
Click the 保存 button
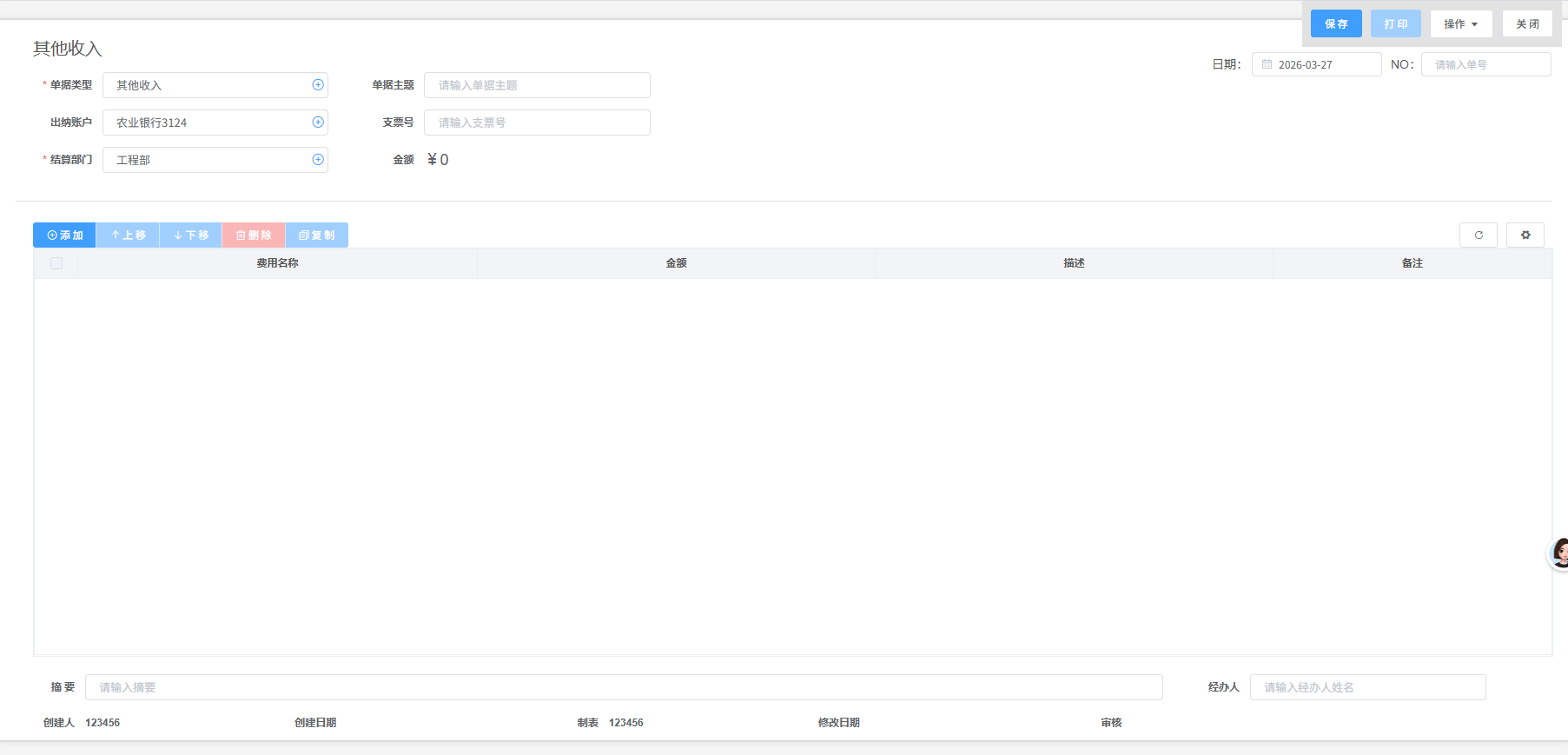[1336, 24]
